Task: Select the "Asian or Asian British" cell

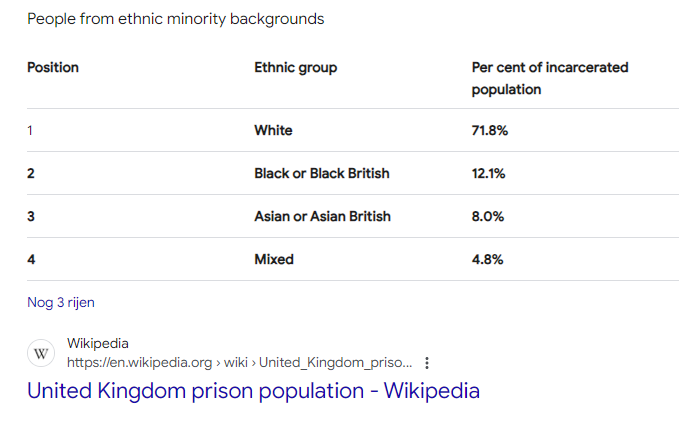Action: click(x=323, y=216)
